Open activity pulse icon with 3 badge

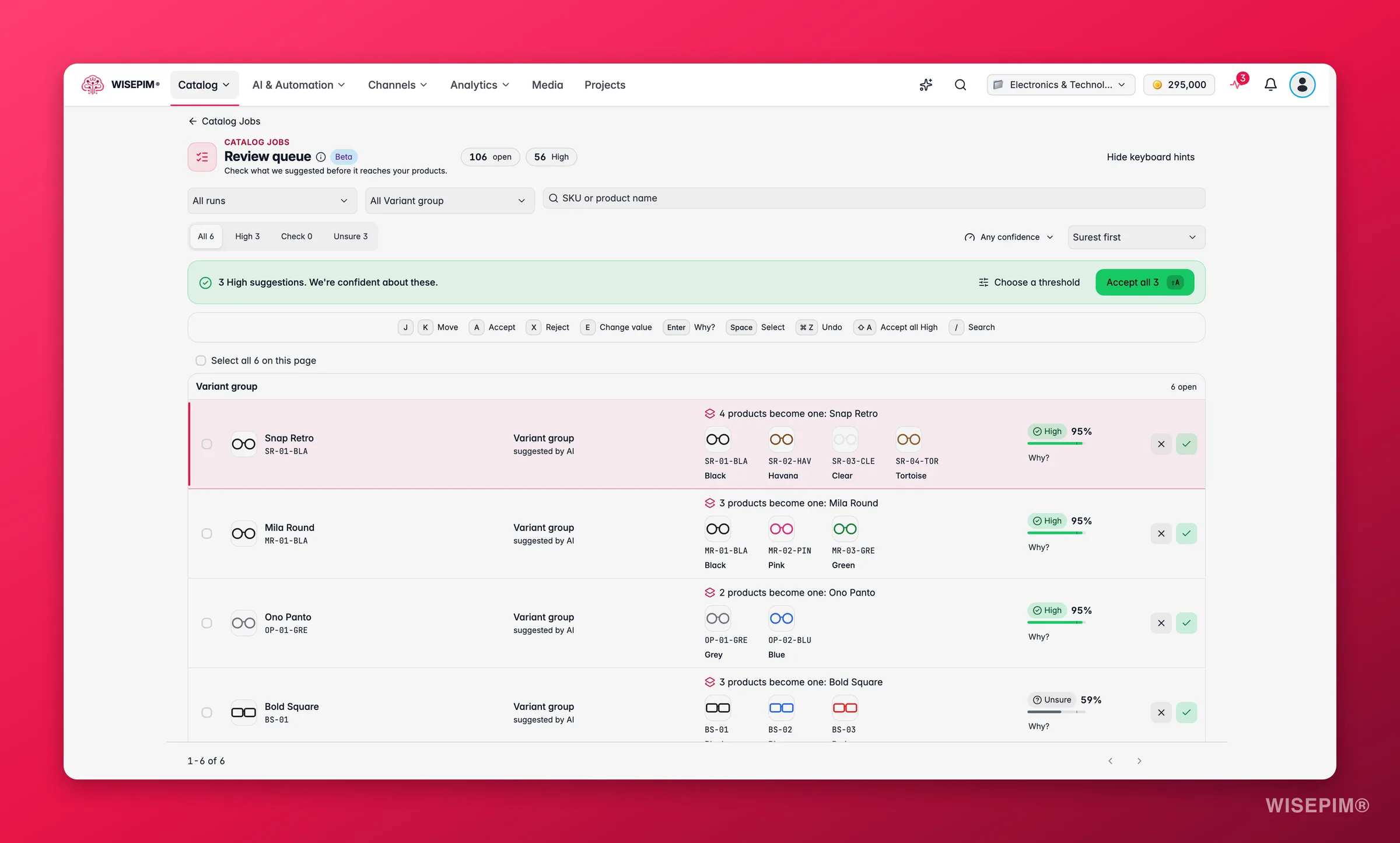point(1238,83)
